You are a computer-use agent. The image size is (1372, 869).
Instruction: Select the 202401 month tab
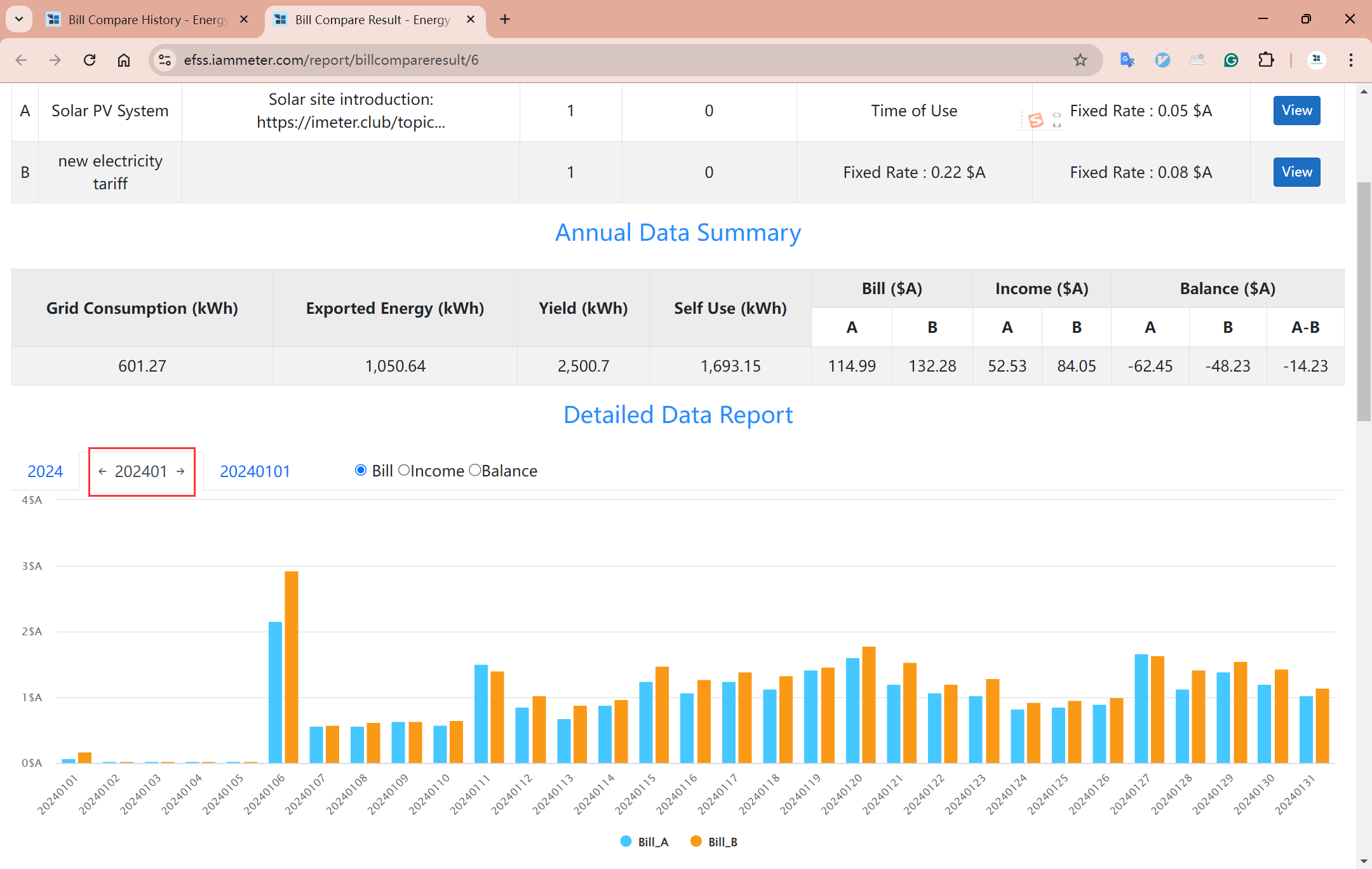pyautogui.click(x=141, y=471)
